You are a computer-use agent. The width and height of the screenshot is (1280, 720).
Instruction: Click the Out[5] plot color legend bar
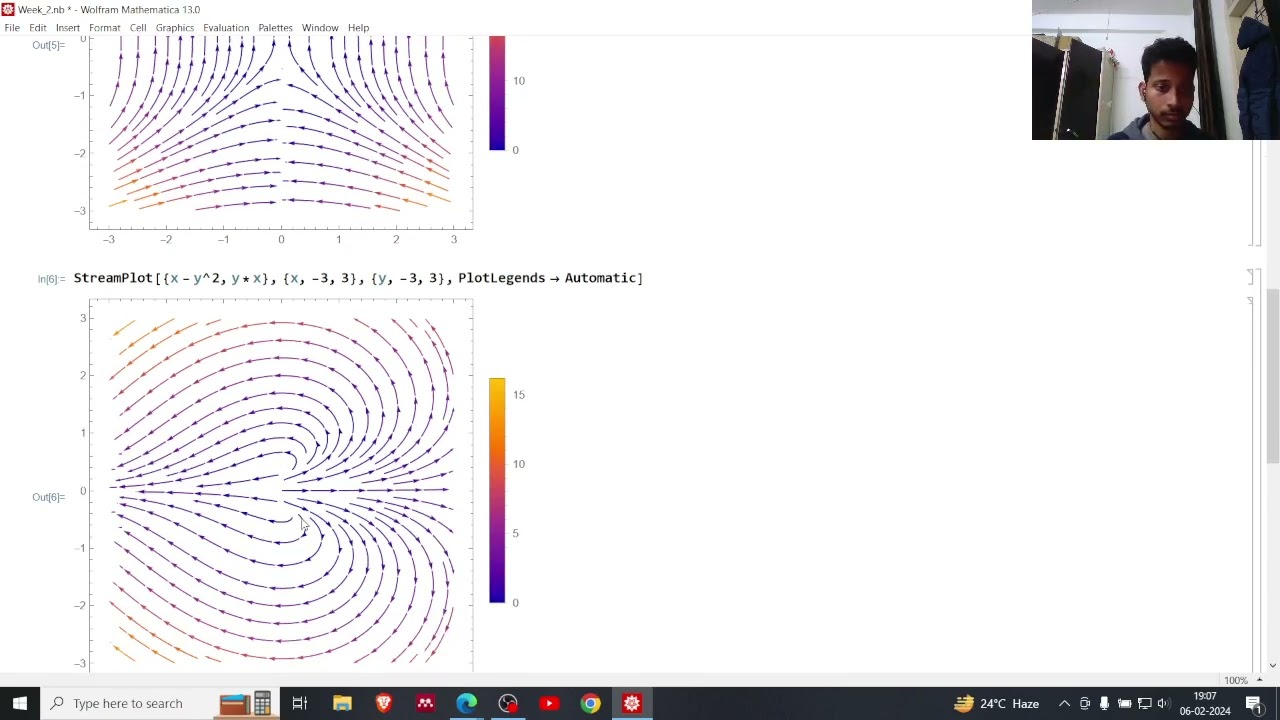click(x=497, y=93)
